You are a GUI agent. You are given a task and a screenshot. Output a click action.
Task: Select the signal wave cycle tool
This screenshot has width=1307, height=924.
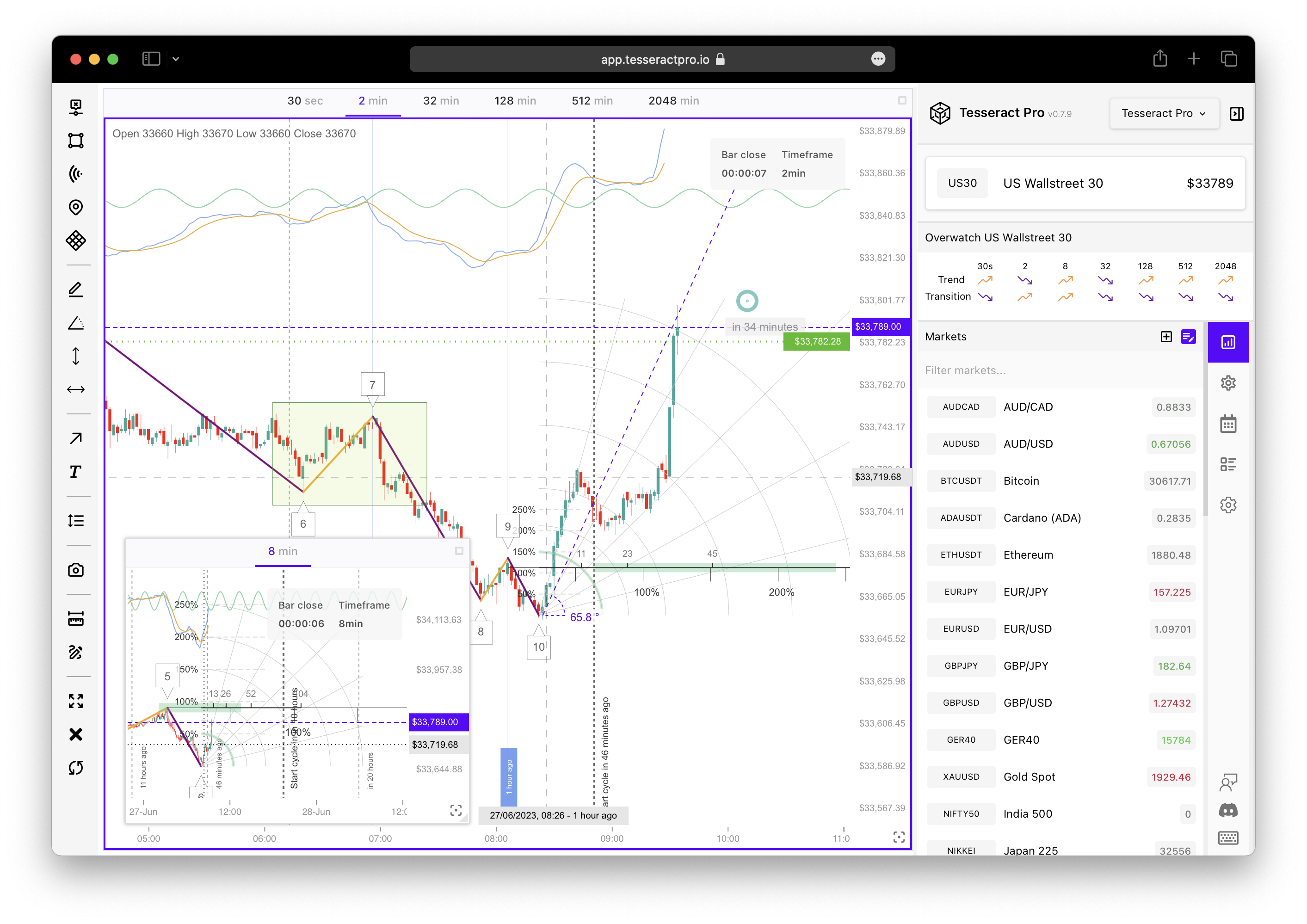[76, 173]
